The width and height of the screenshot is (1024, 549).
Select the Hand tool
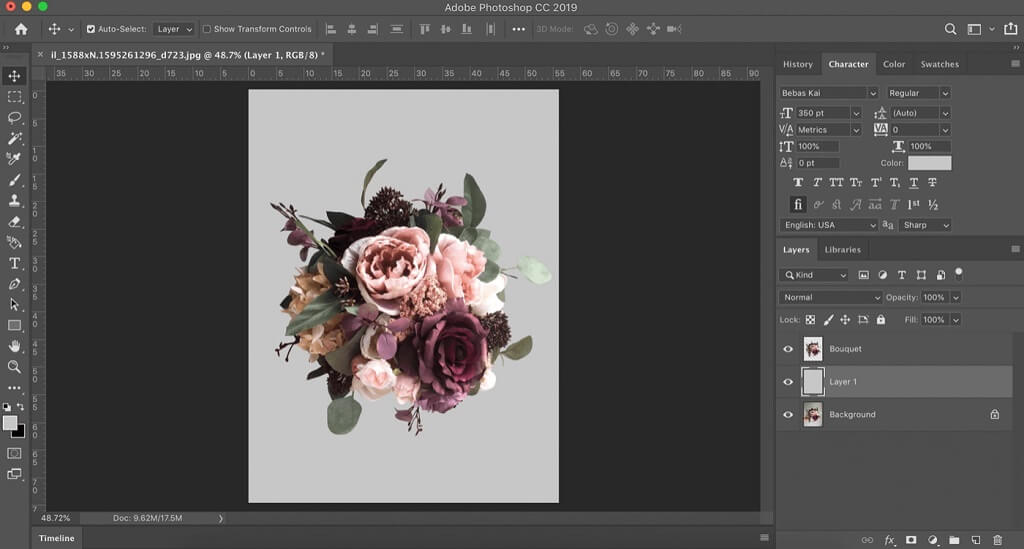(14, 346)
